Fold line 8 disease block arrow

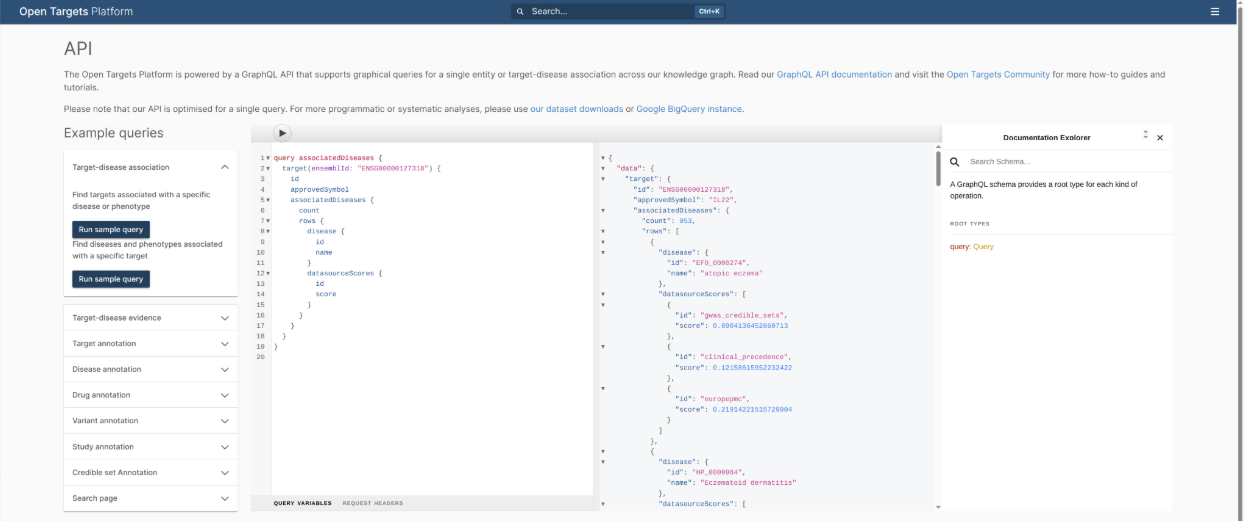pyautogui.click(x=268, y=231)
